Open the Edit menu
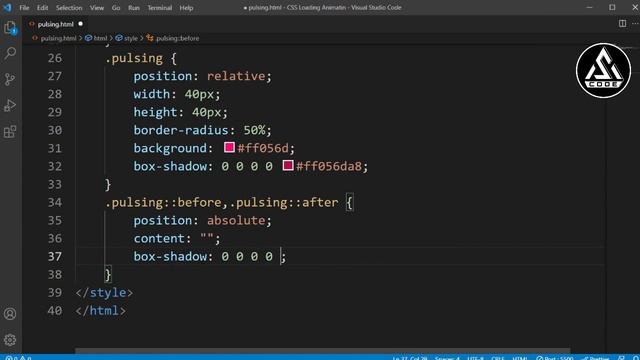This screenshot has width=640, height=360. pos(42,7)
